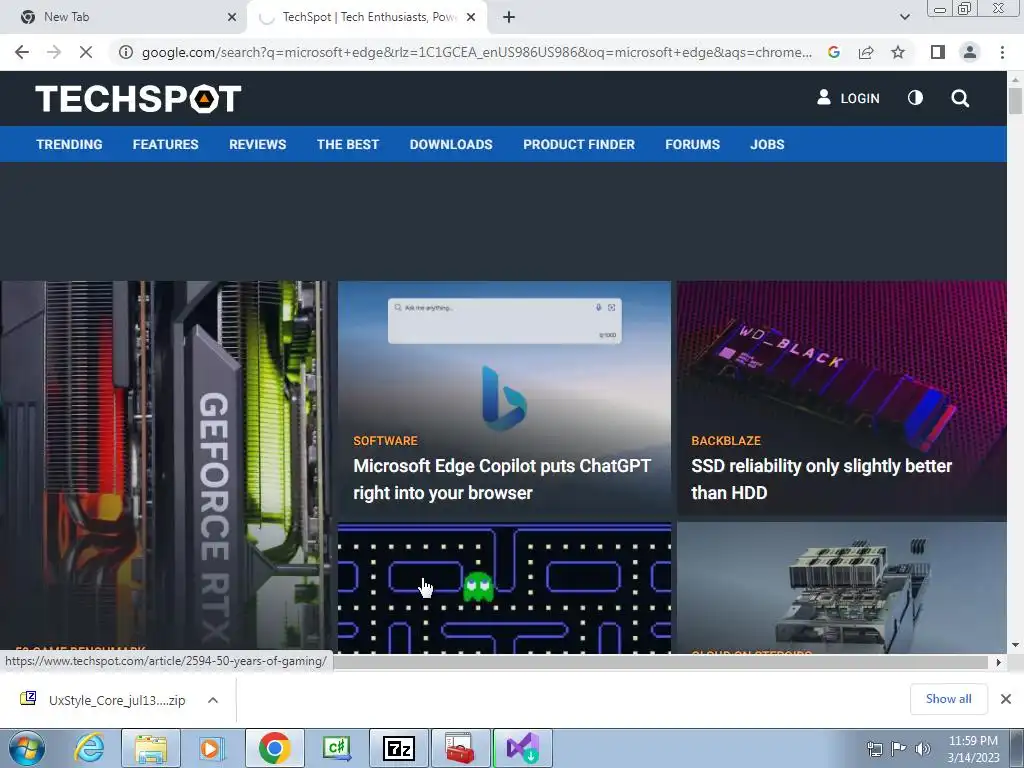Screen dimensions: 1024x768
Task: Open the FORUMS link
Action: click(x=692, y=144)
